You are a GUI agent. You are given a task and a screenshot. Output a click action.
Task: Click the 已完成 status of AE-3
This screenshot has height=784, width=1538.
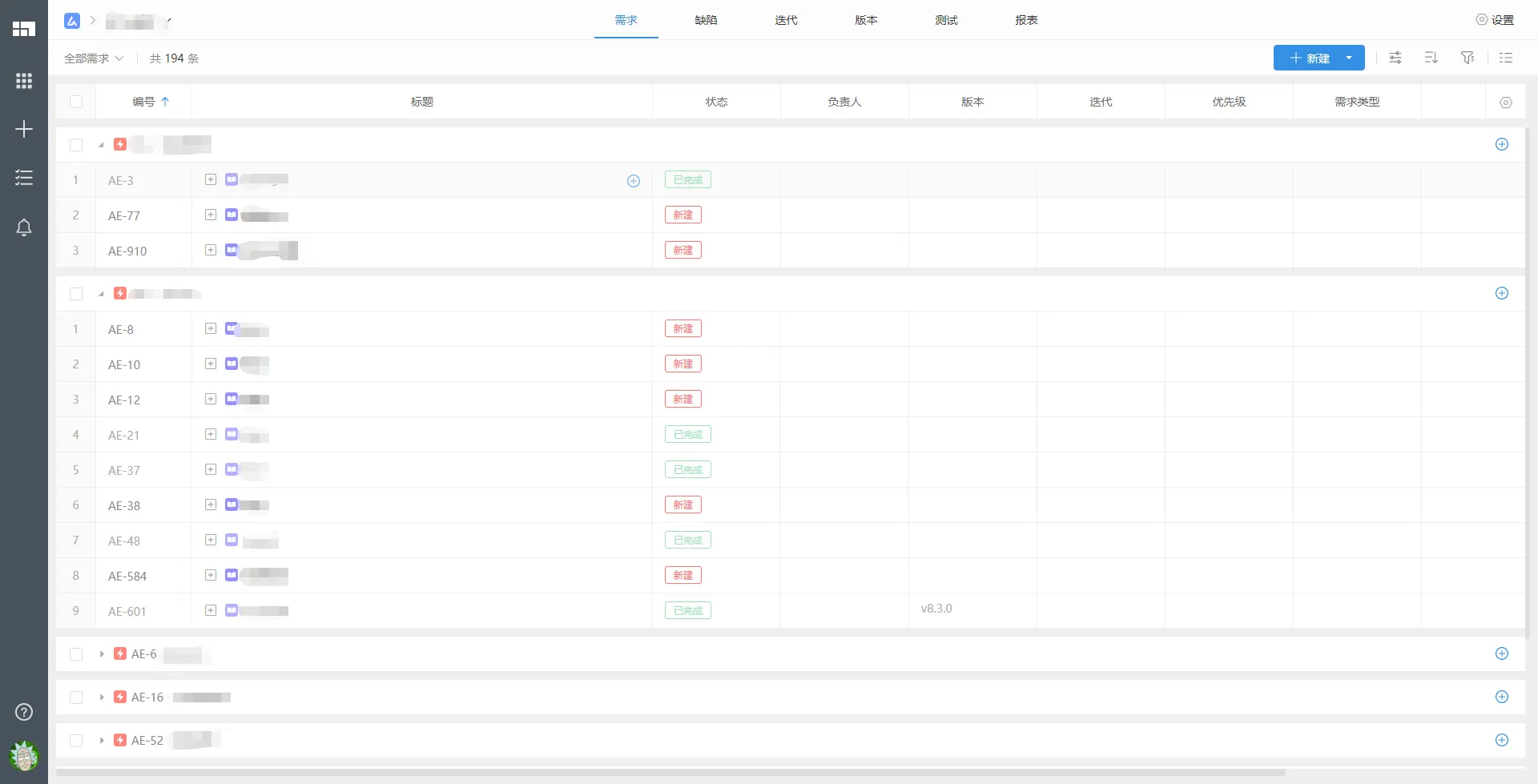[x=688, y=180]
